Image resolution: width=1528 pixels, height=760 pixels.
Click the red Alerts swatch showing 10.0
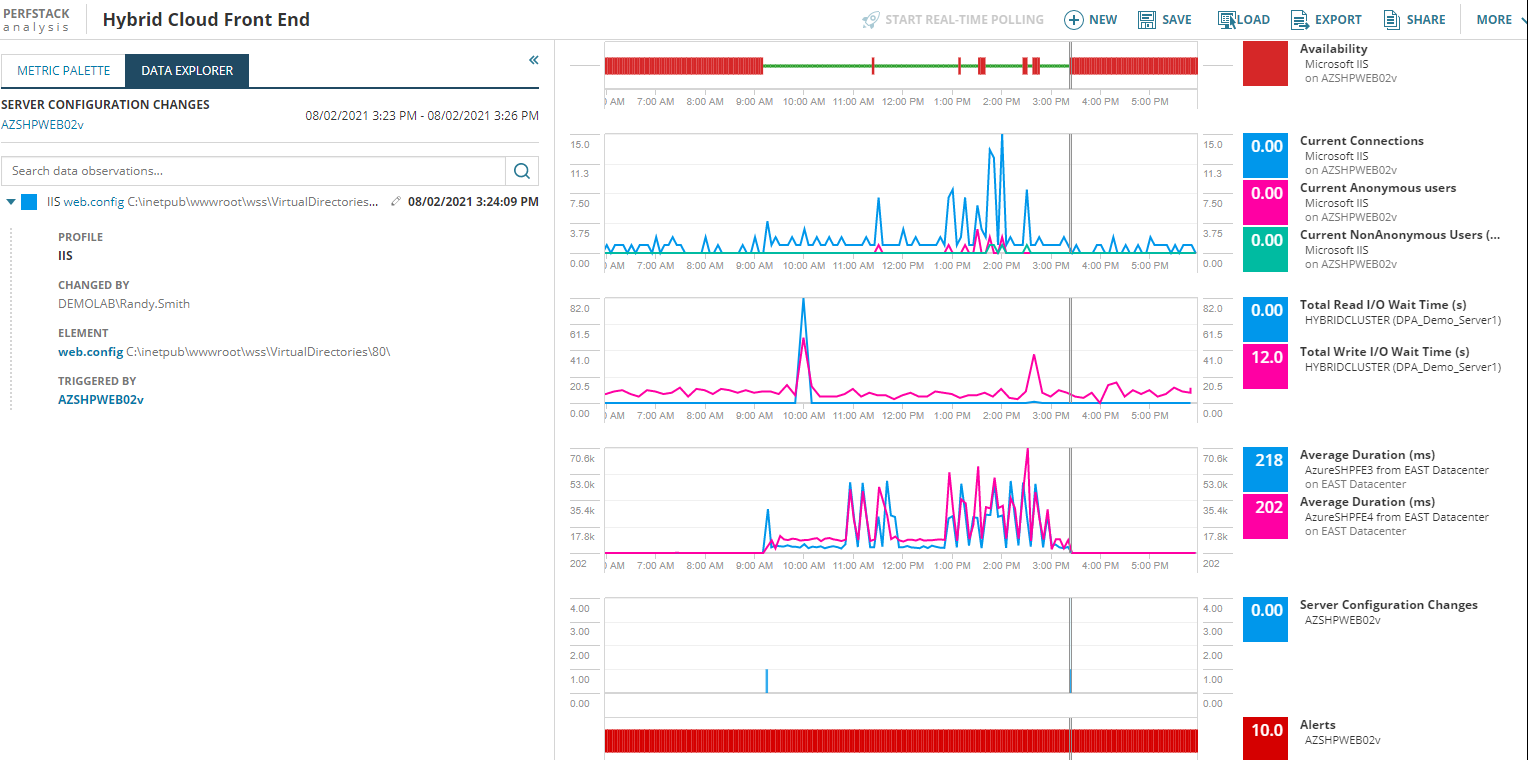pyautogui.click(x=1266, y=739)
